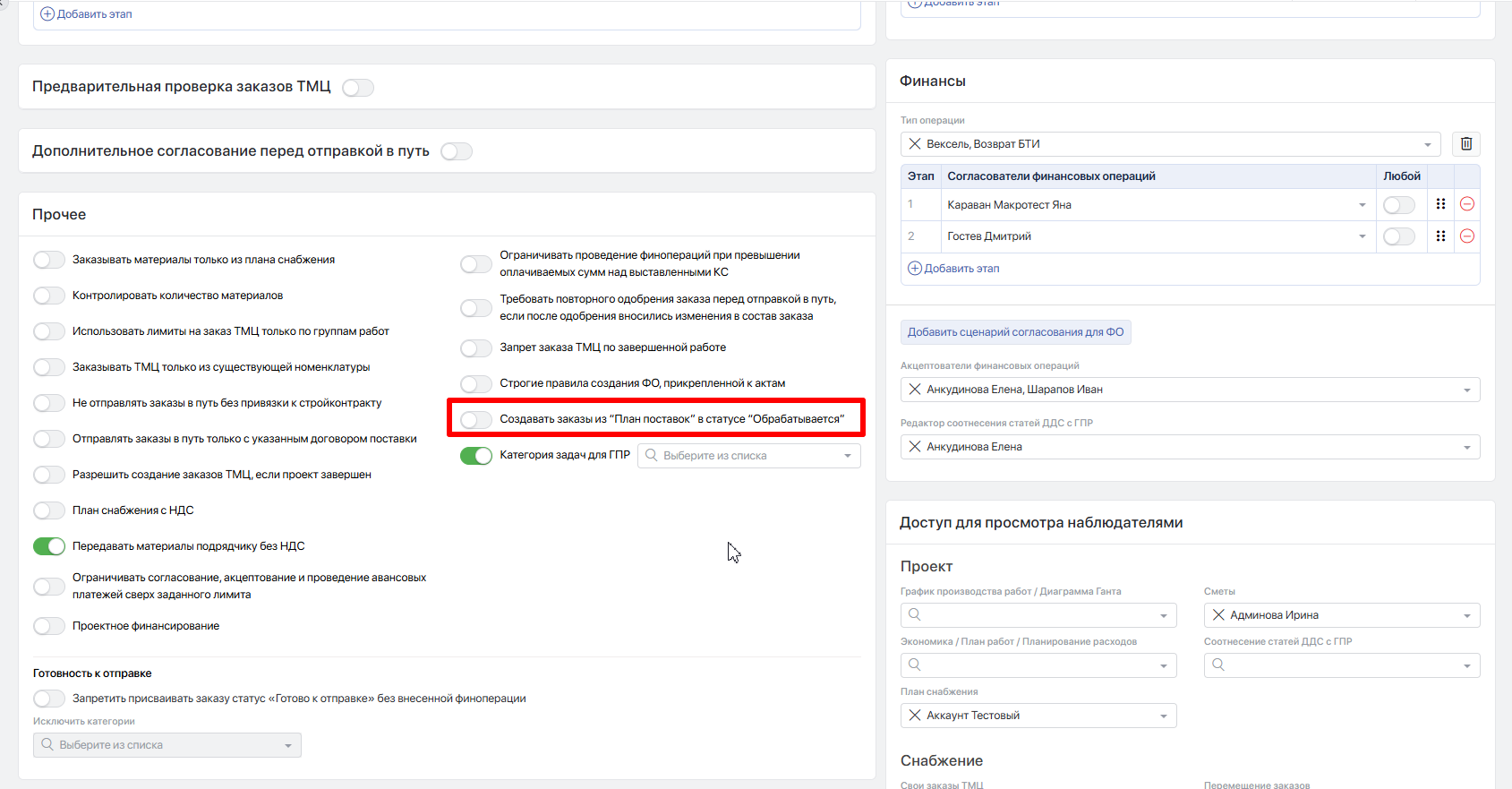Expand Редактор соотнесения статей dropdown Анкудинова Елена
Screen dimensions: 1512x789
(1191, 447)
